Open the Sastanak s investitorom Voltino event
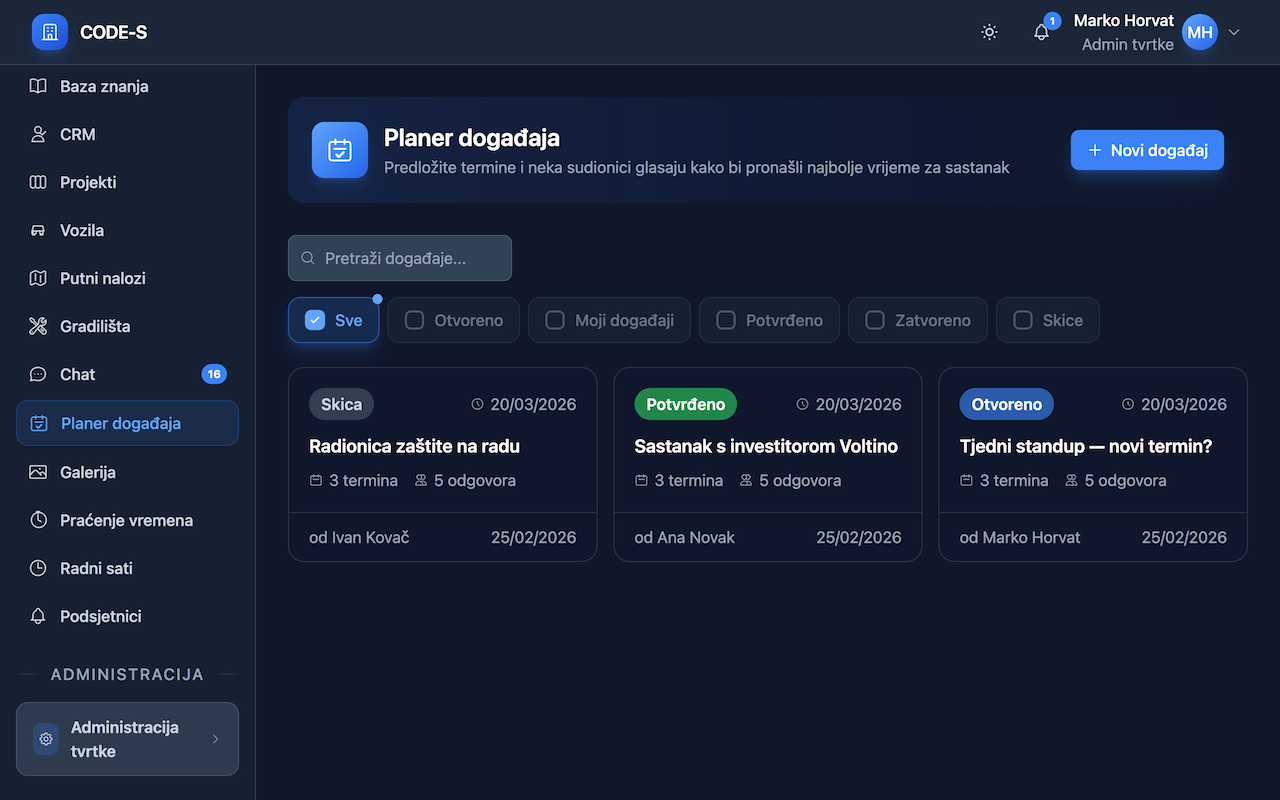This screenshot has width=1280, height=800. pos(766,446)
